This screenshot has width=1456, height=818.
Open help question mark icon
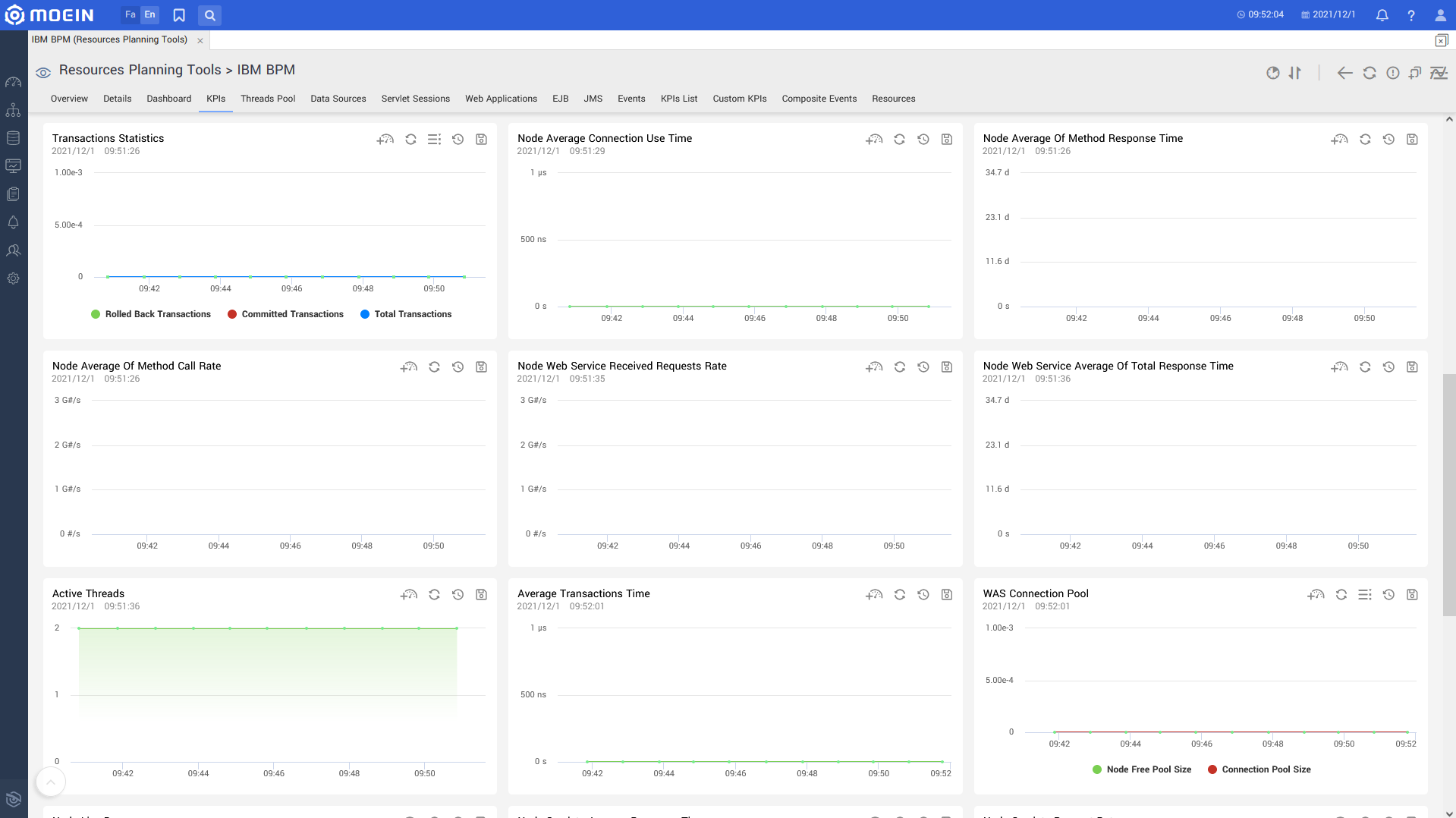pyautogui.click(x=1411, y=15)
